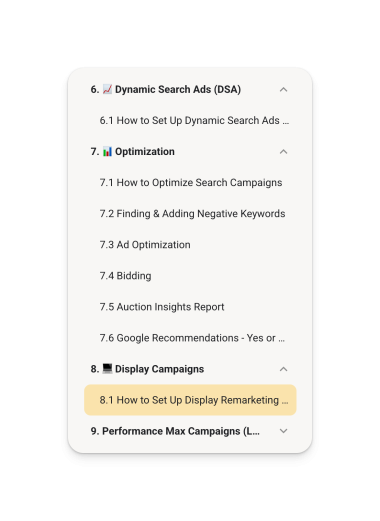Click the chart emoji icon beside Dynamic Search Ads
The image size is (380, 521).
click(107, 89)
